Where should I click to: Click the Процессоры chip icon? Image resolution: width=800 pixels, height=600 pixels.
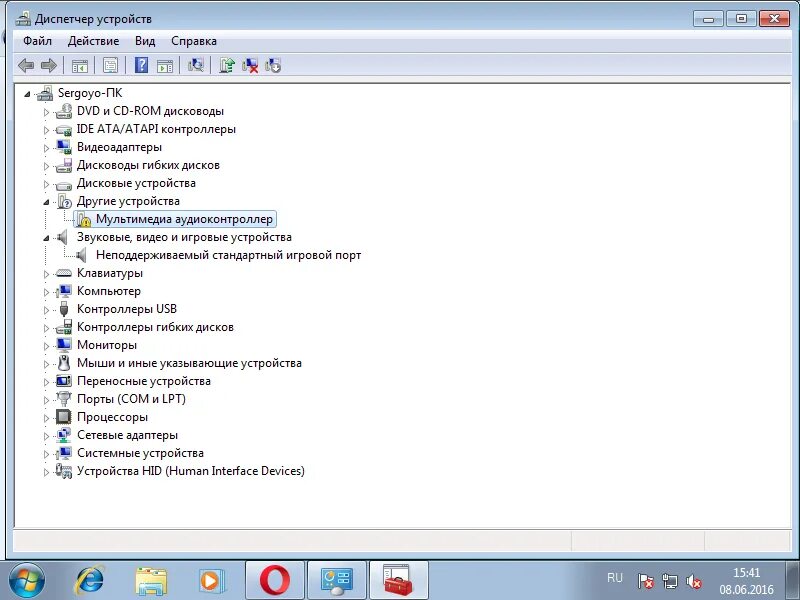pos(64,417)
